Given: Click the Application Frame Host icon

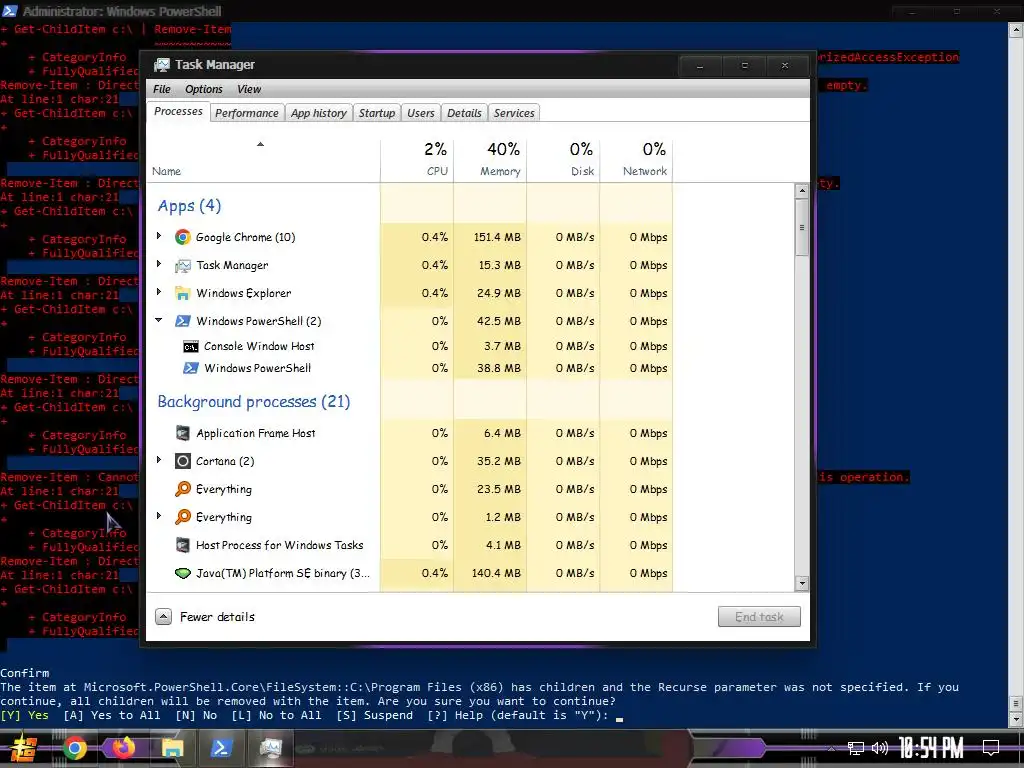Looking at the screenshot, I should 183,433.
